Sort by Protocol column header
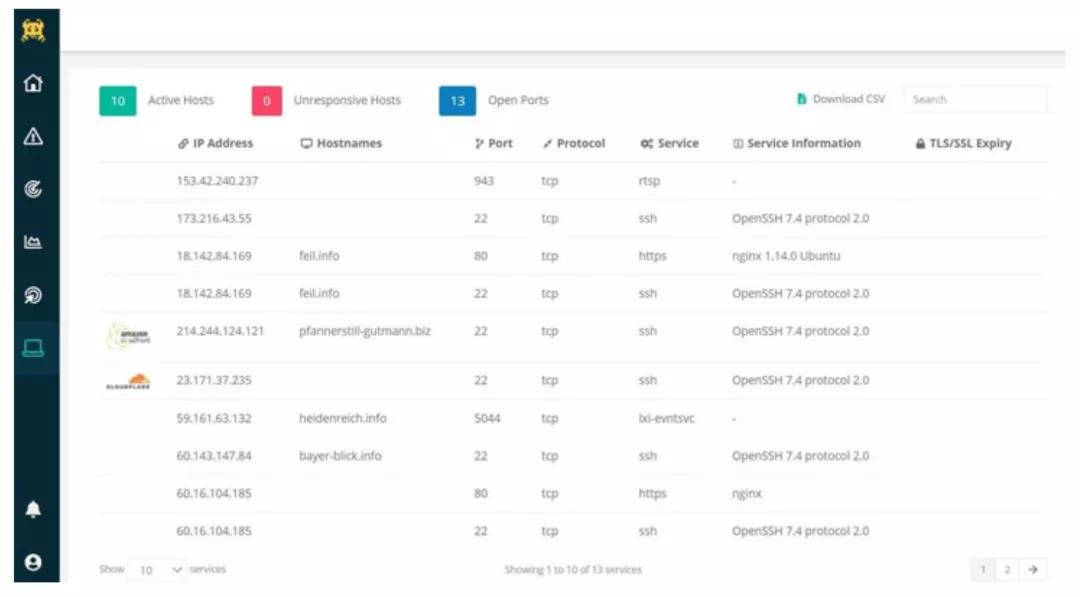This screenshot has width=1080, height=597. [x=574, y=143]
